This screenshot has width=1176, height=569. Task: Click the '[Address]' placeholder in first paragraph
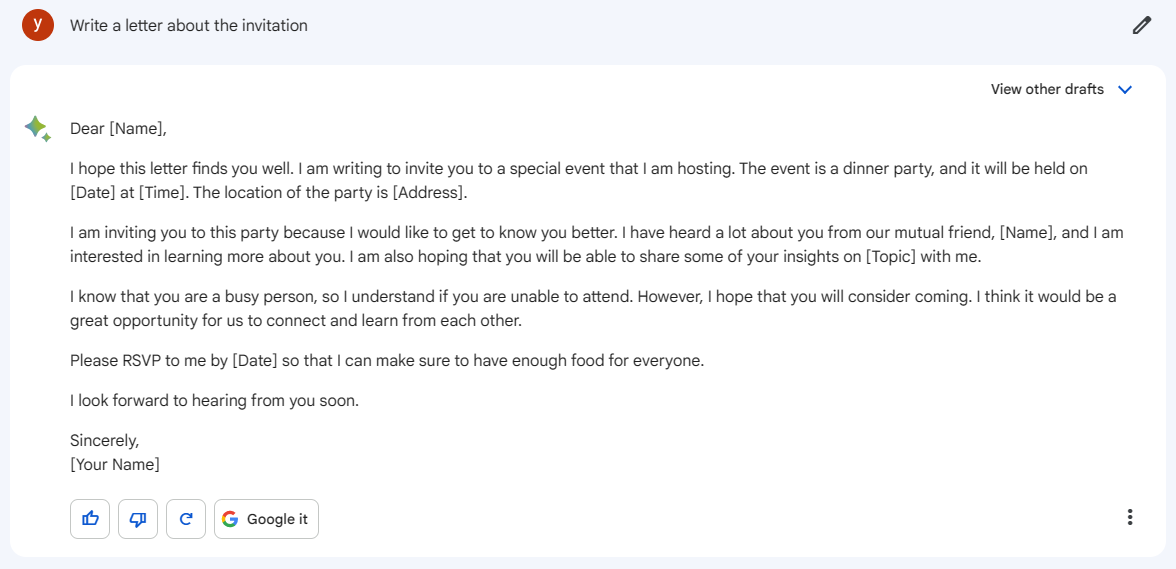428,193
